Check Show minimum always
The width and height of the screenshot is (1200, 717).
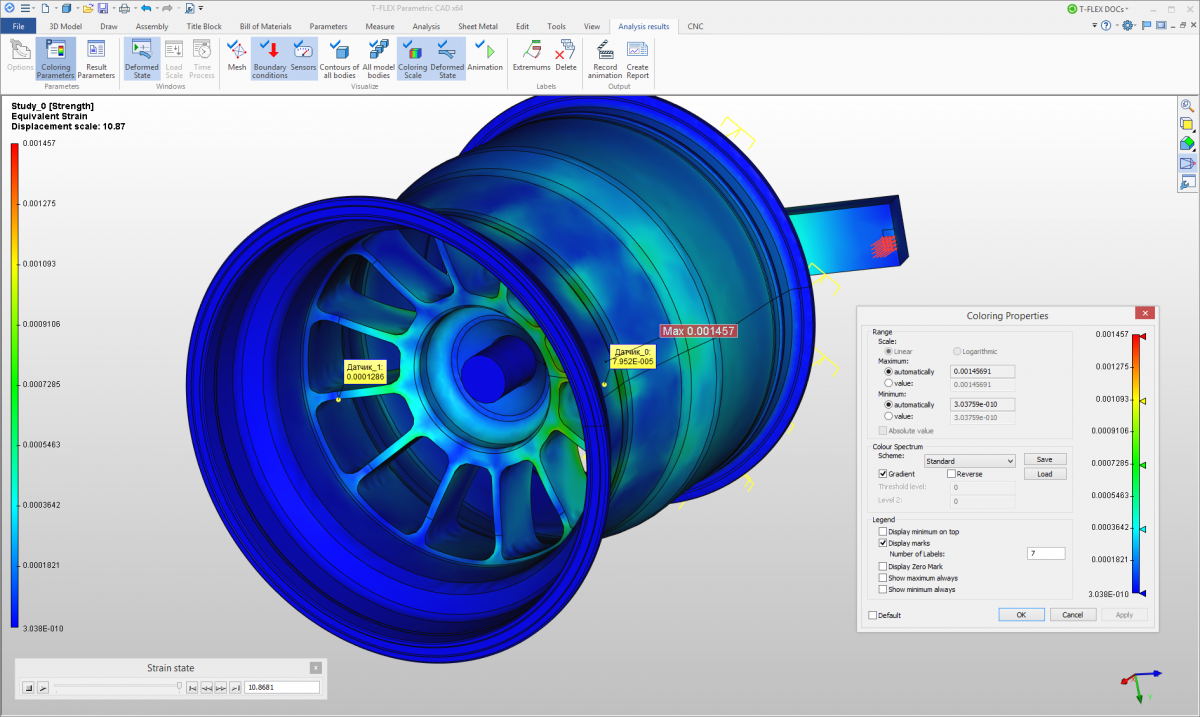pyautogui.click(x=883, y=590)
